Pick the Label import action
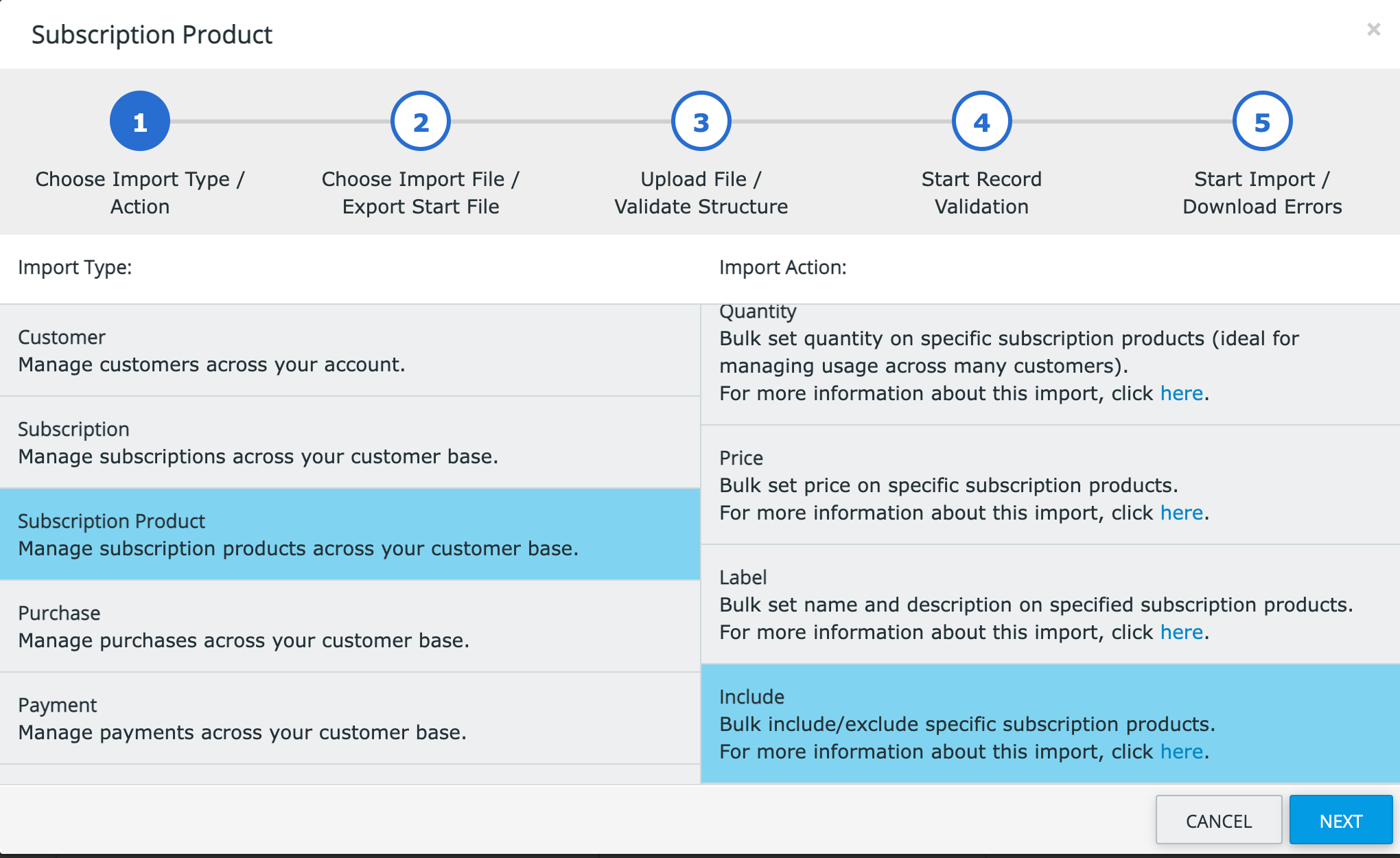 pos(1051,605)
